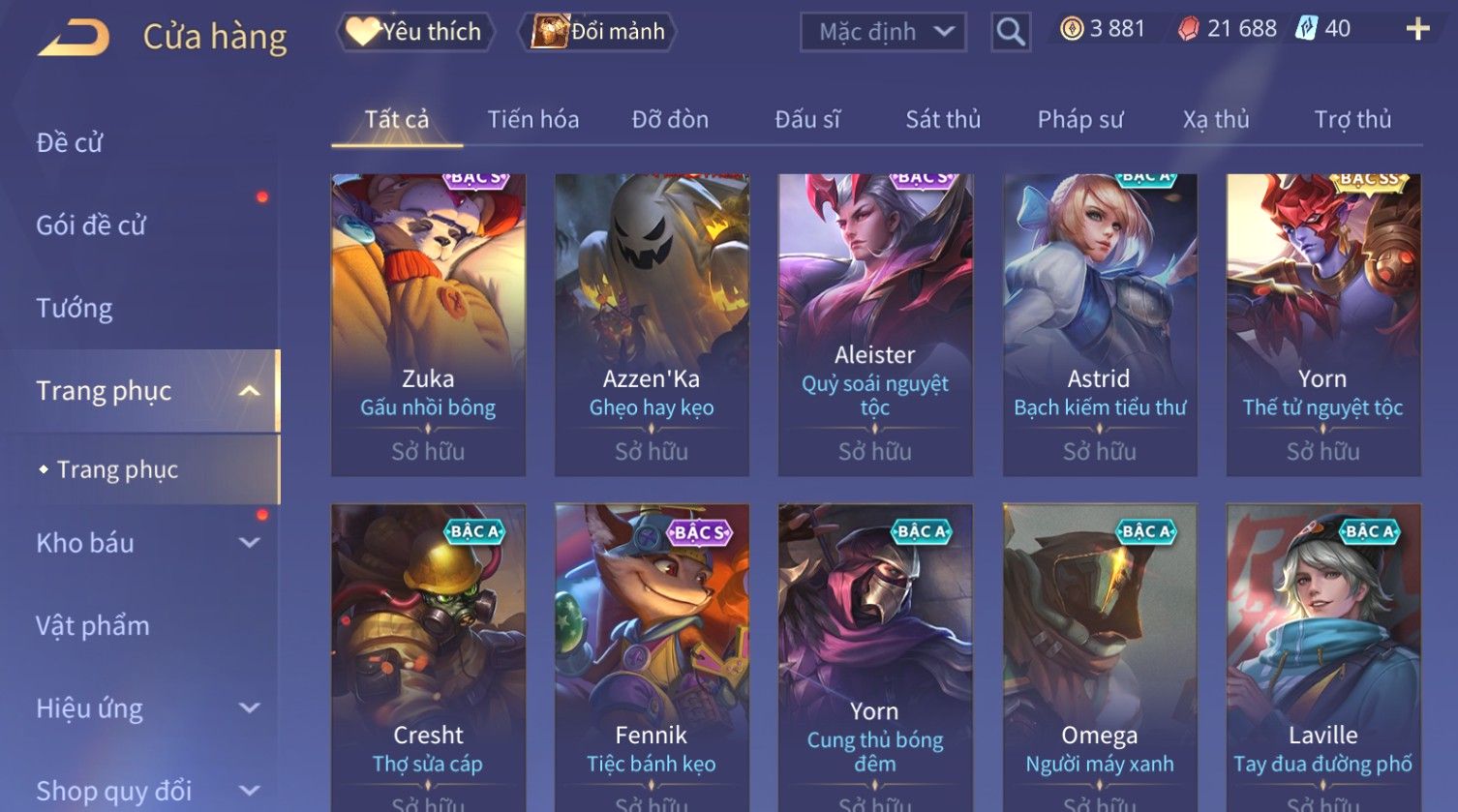Tap the blue voucher ticket icon
1458x812 pixels.
coord(1307,29)
